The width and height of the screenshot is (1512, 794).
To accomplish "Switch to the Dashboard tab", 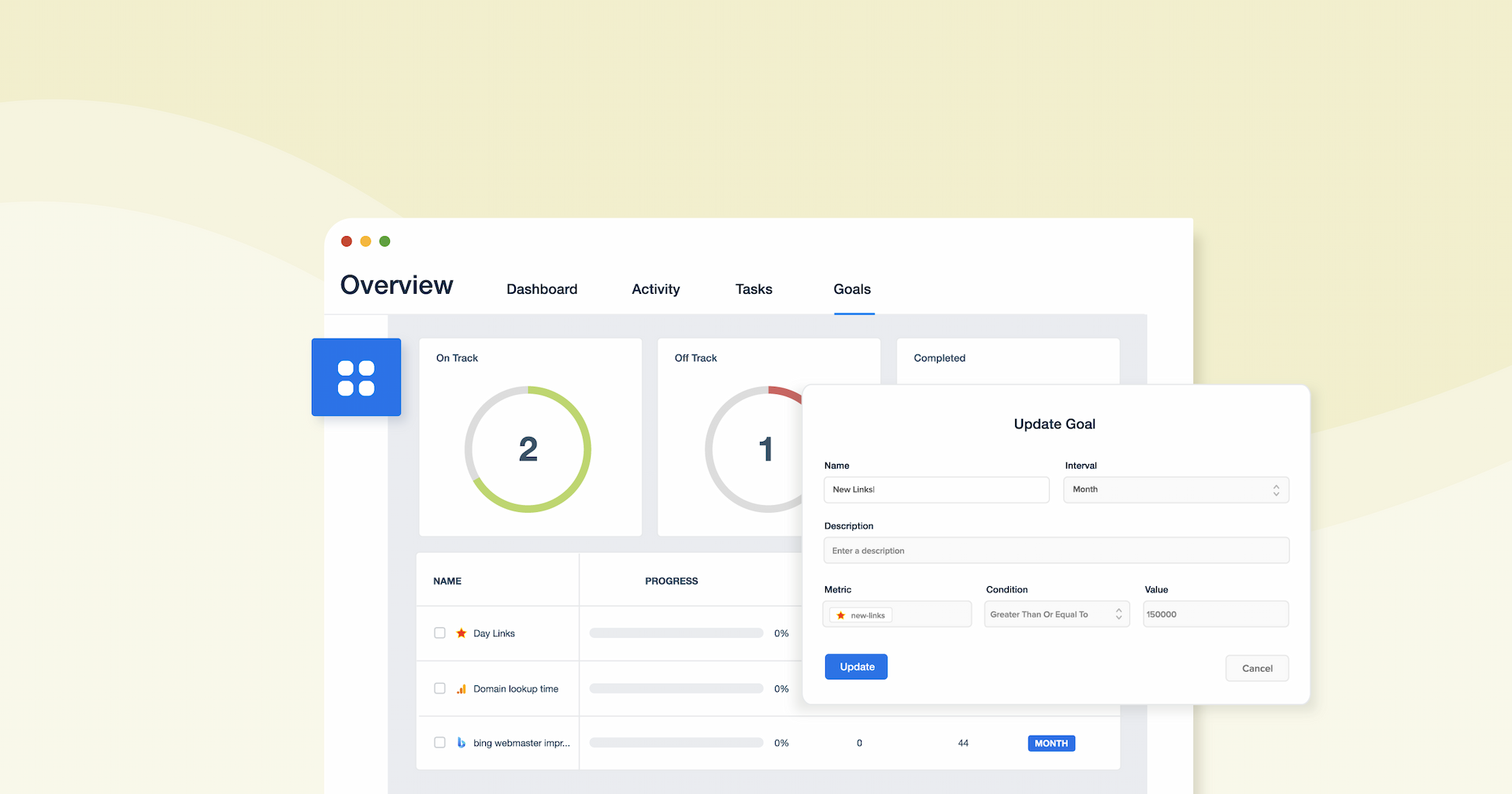I will point(542,289).
